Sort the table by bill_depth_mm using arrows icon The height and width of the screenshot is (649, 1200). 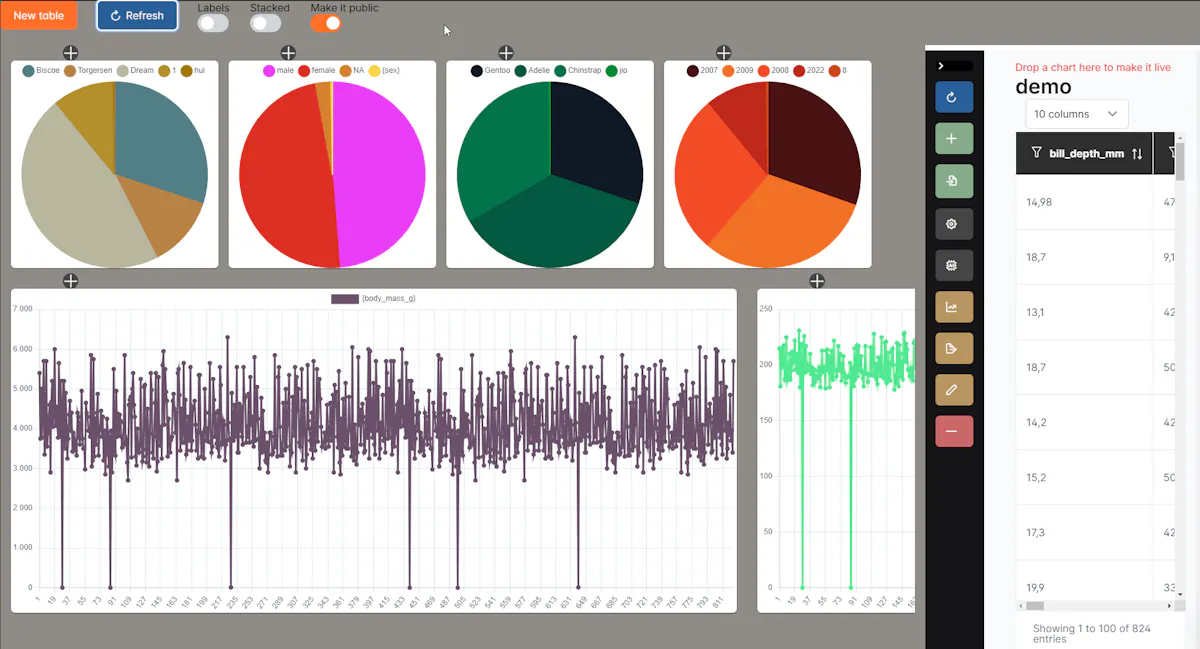pyautogui.click(x=1137, y=154)
